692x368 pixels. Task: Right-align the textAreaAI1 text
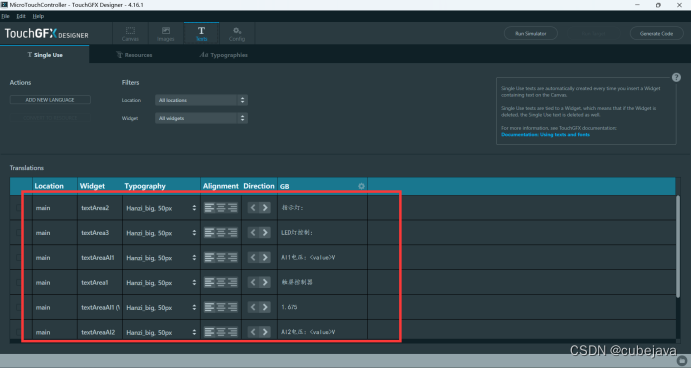pyautogui.click(x=233, y=257)
